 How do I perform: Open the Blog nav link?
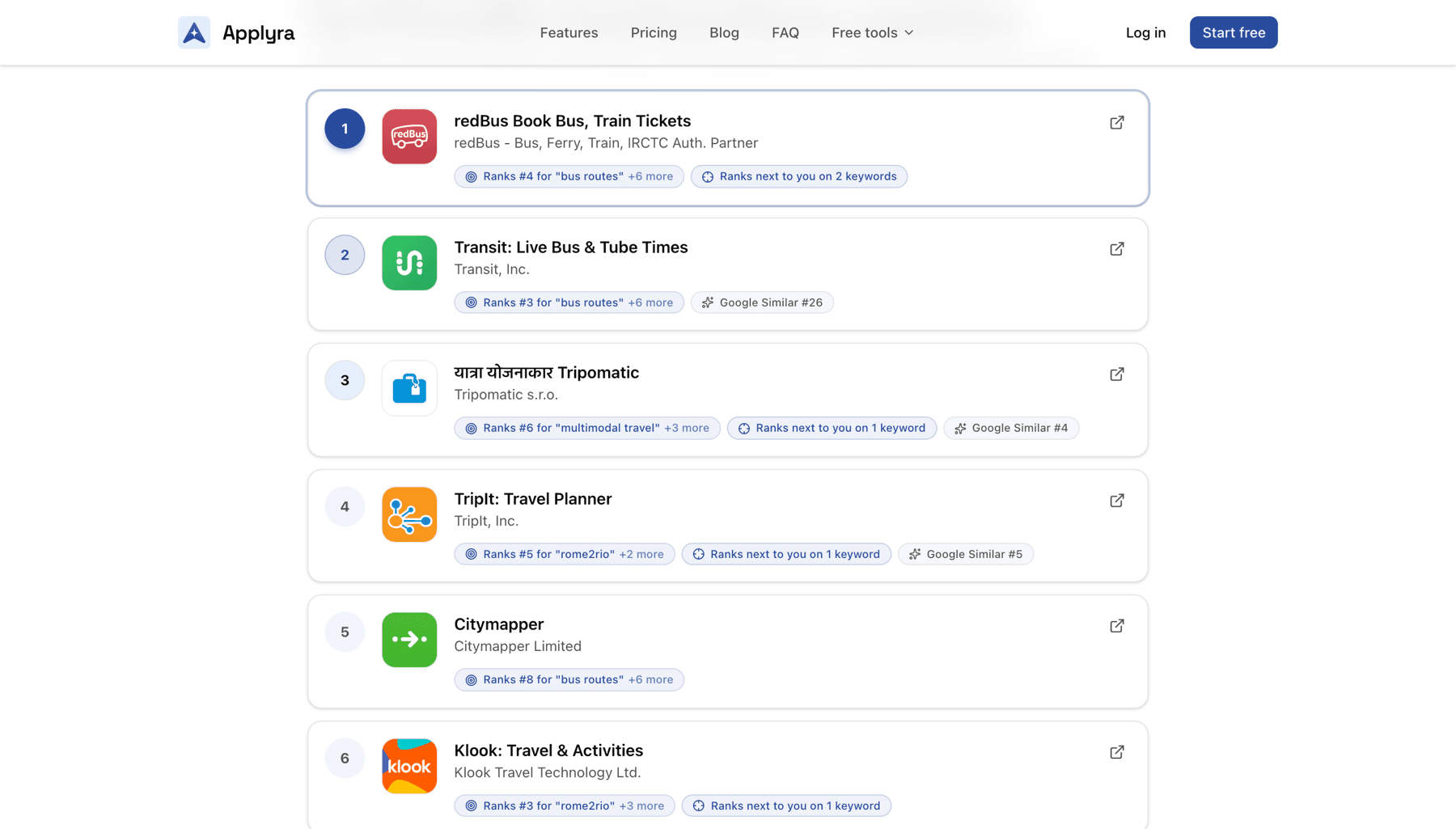click(x=724, y=32)
